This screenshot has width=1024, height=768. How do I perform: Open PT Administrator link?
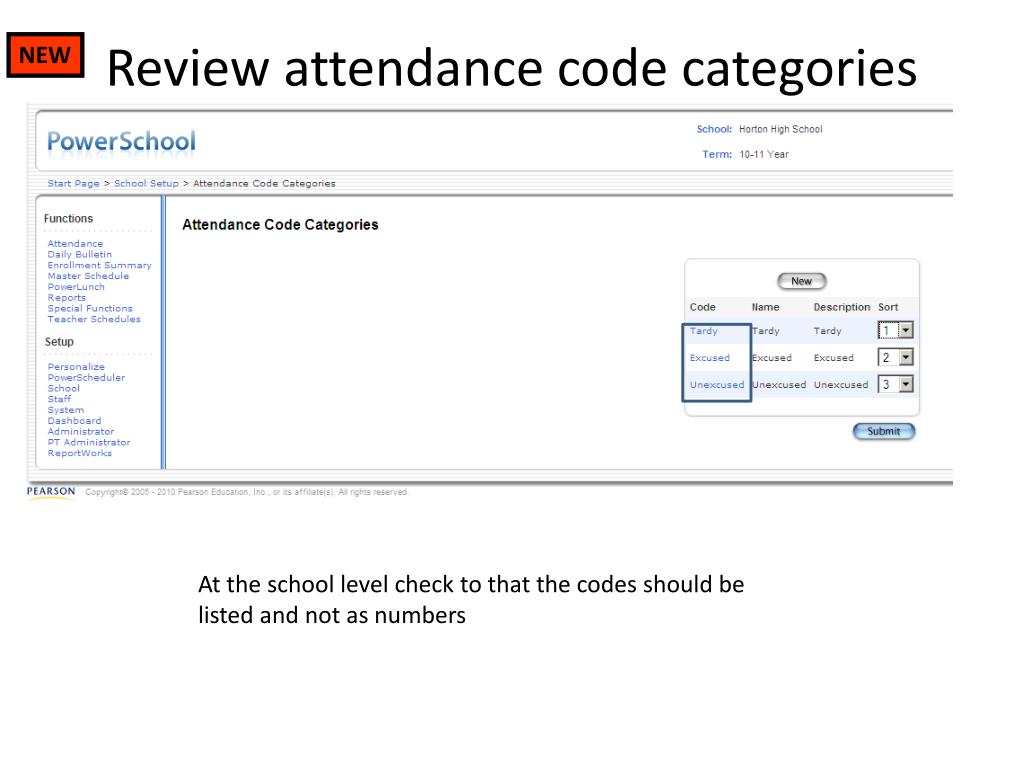(x=89, y=442)
